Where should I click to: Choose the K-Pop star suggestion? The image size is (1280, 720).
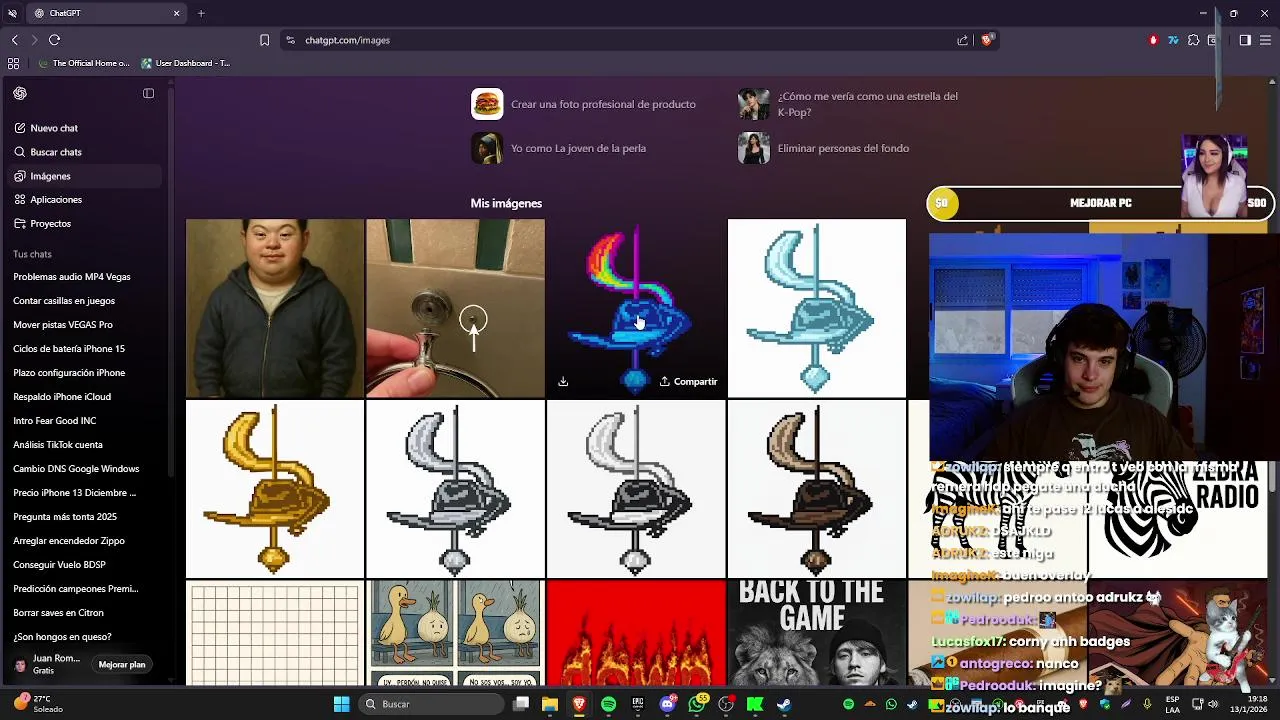coord(851,104)
